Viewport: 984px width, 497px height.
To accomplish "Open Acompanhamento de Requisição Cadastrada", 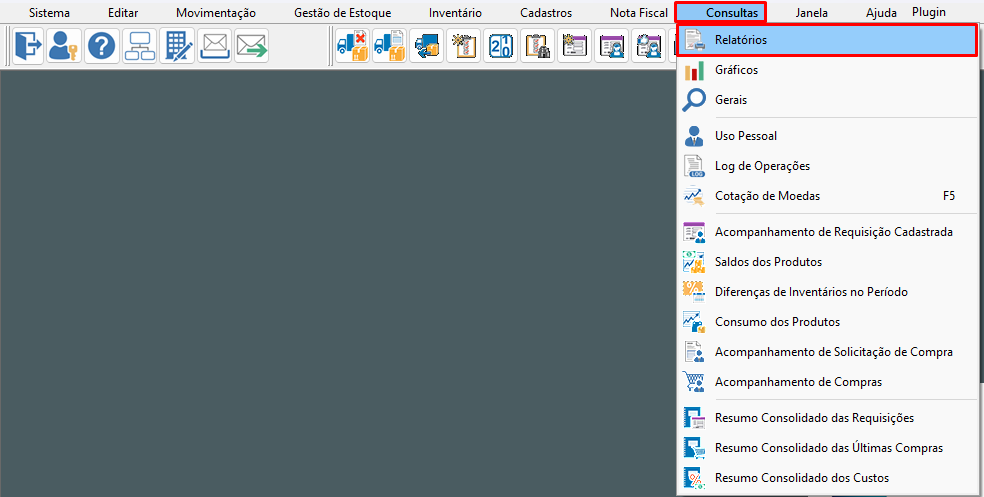I will click(x=826, y=232).
